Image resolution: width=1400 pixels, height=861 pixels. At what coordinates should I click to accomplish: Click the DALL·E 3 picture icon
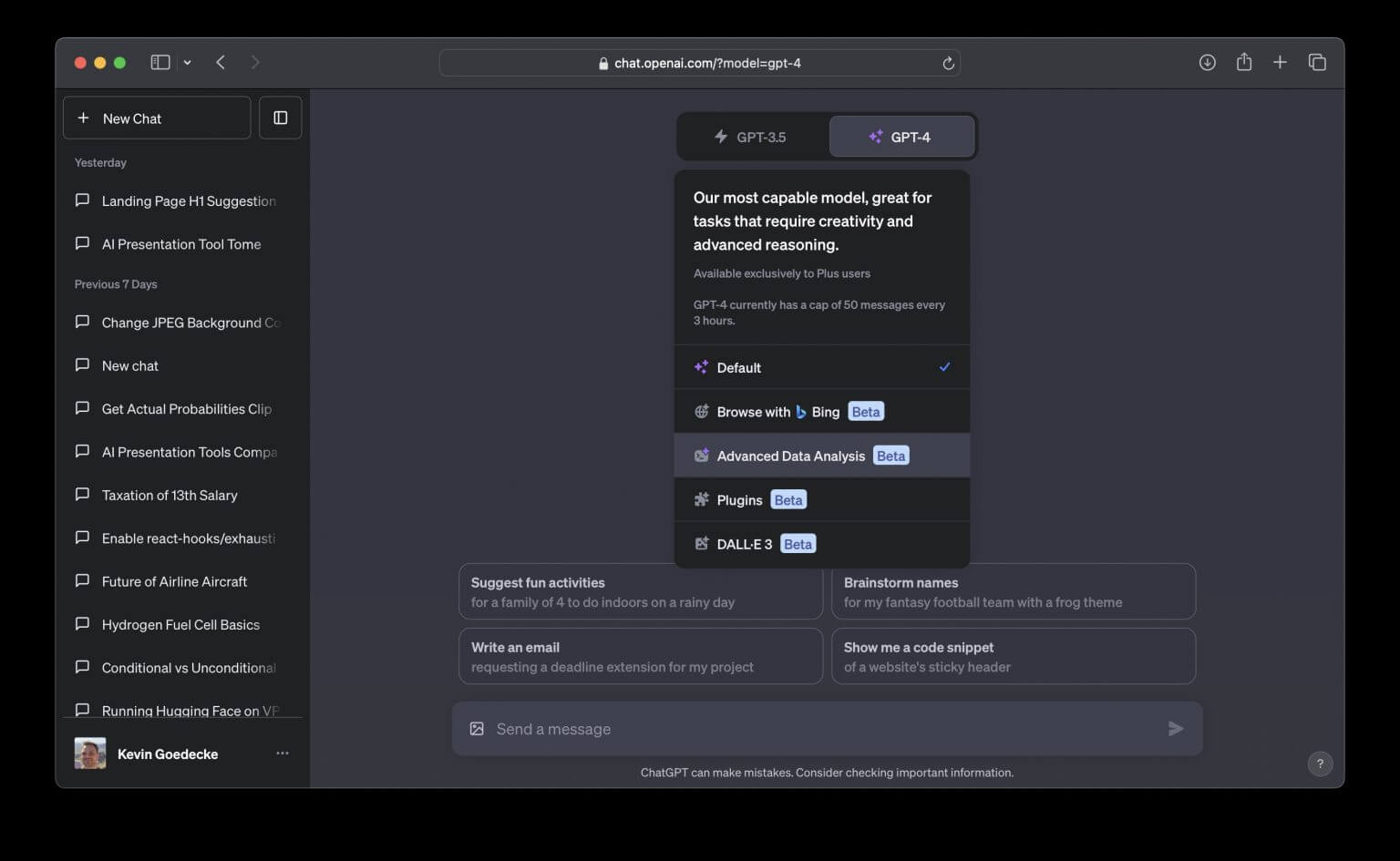pyautogui.click(x=701, y=543)
